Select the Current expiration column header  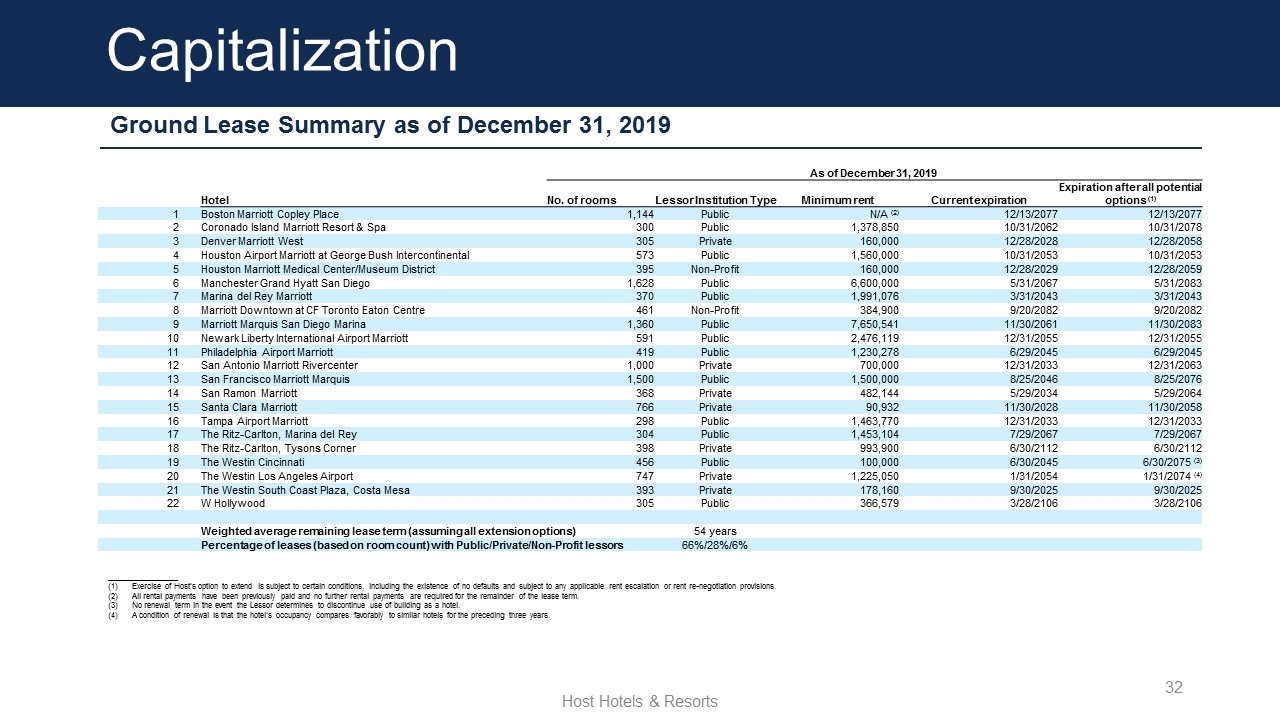click(979, 201)
